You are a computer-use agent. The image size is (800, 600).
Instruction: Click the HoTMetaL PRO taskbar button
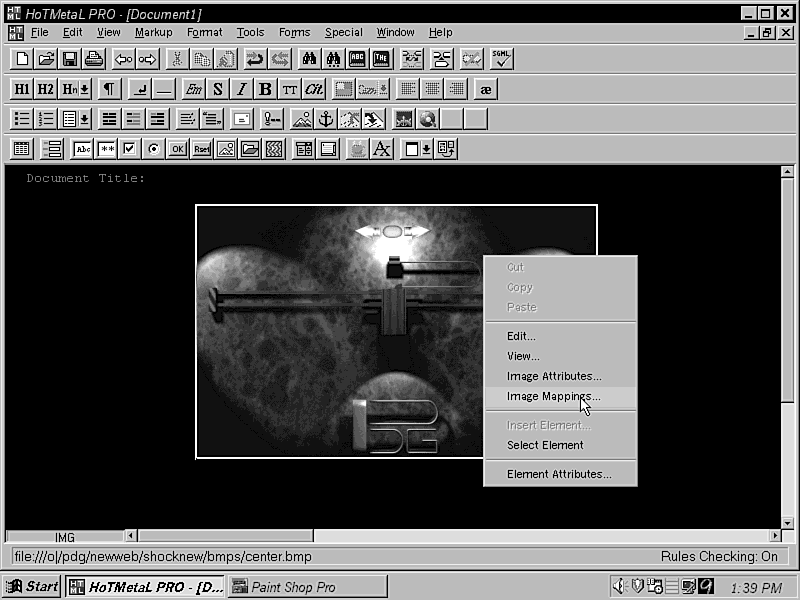pos(145,587)
